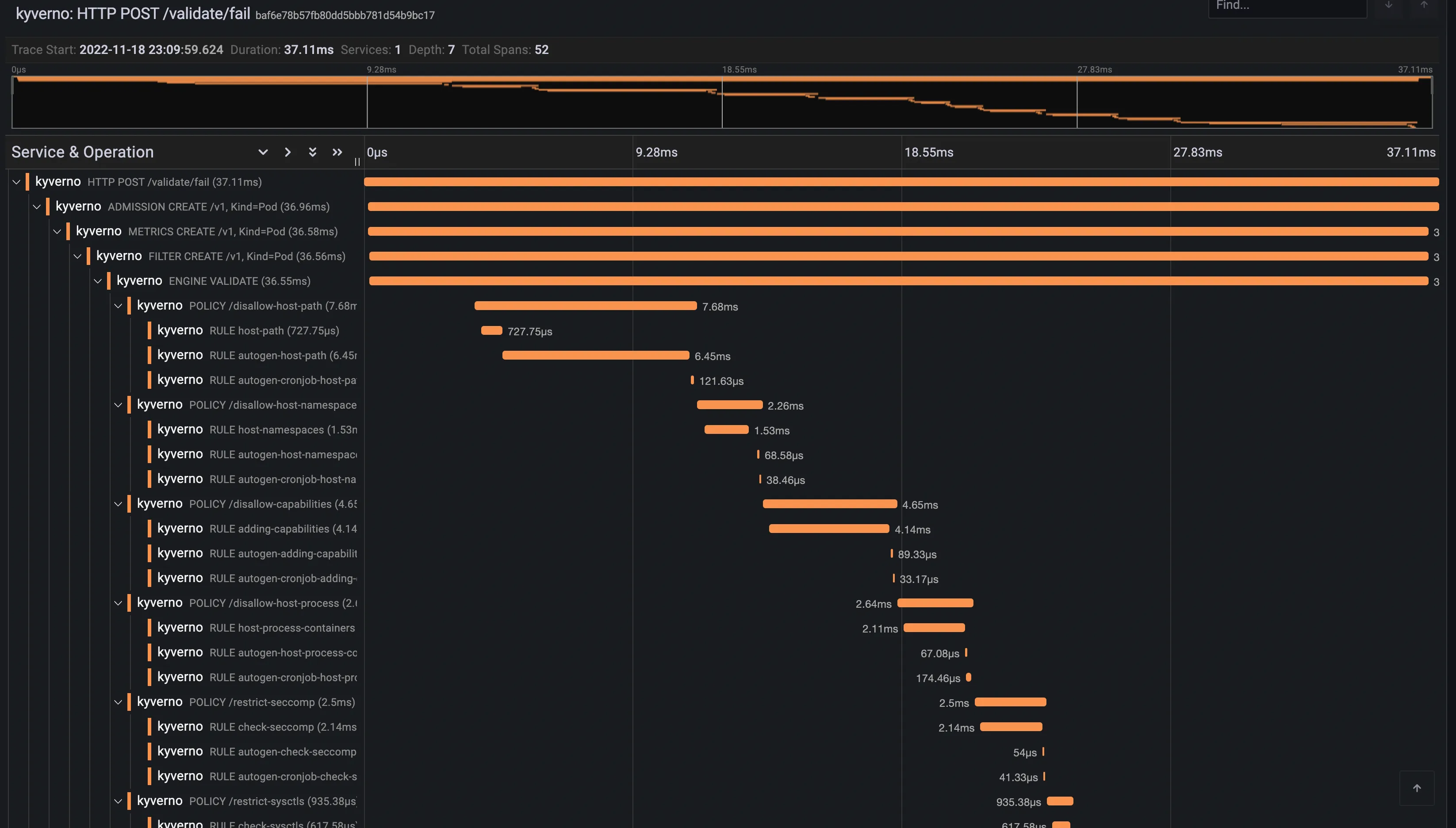Click the expand-one-level chevron icon
The width and height of the screenshot is (1456, 828).
pyautogui.click(x=263, y=152)
